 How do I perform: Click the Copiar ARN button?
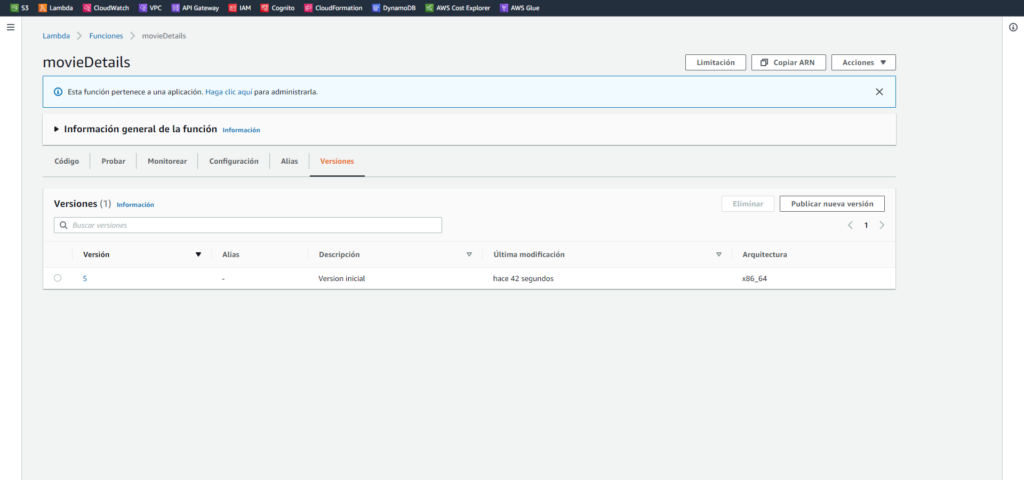(x=788, y=62)
